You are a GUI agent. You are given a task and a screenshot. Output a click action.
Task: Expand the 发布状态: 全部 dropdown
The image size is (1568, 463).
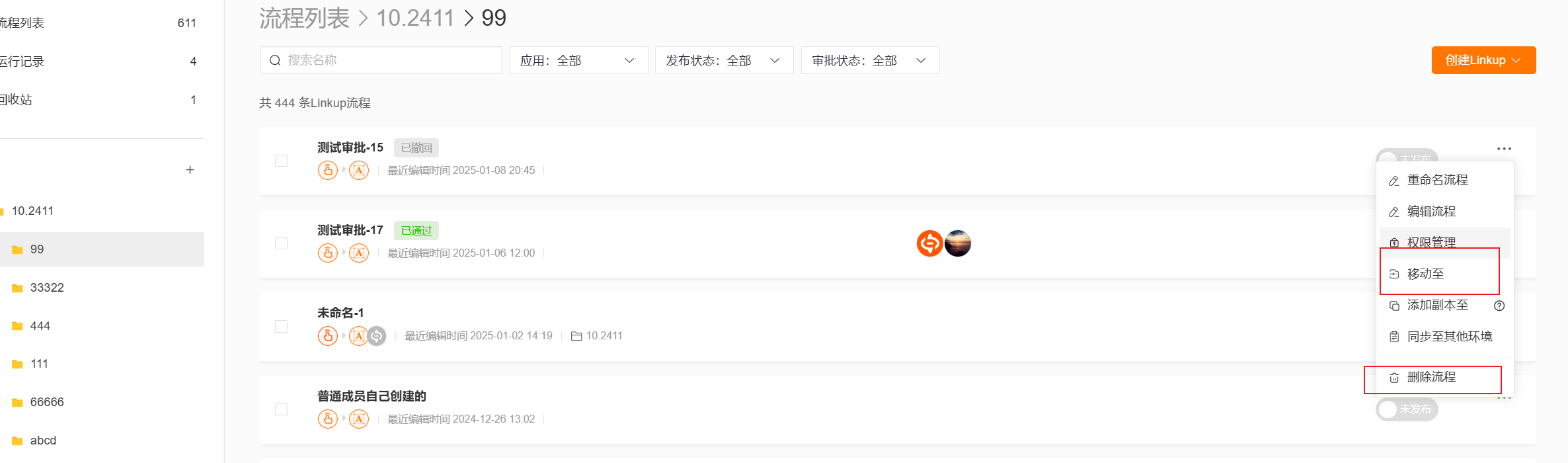pyautogui.click(x=724, y=60)
